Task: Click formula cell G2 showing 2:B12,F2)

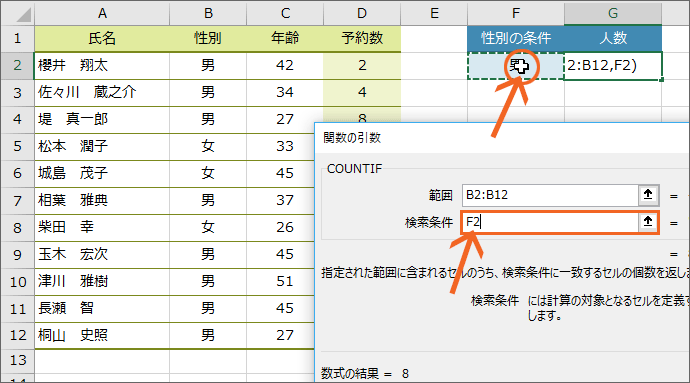Action: pos(613,66)
